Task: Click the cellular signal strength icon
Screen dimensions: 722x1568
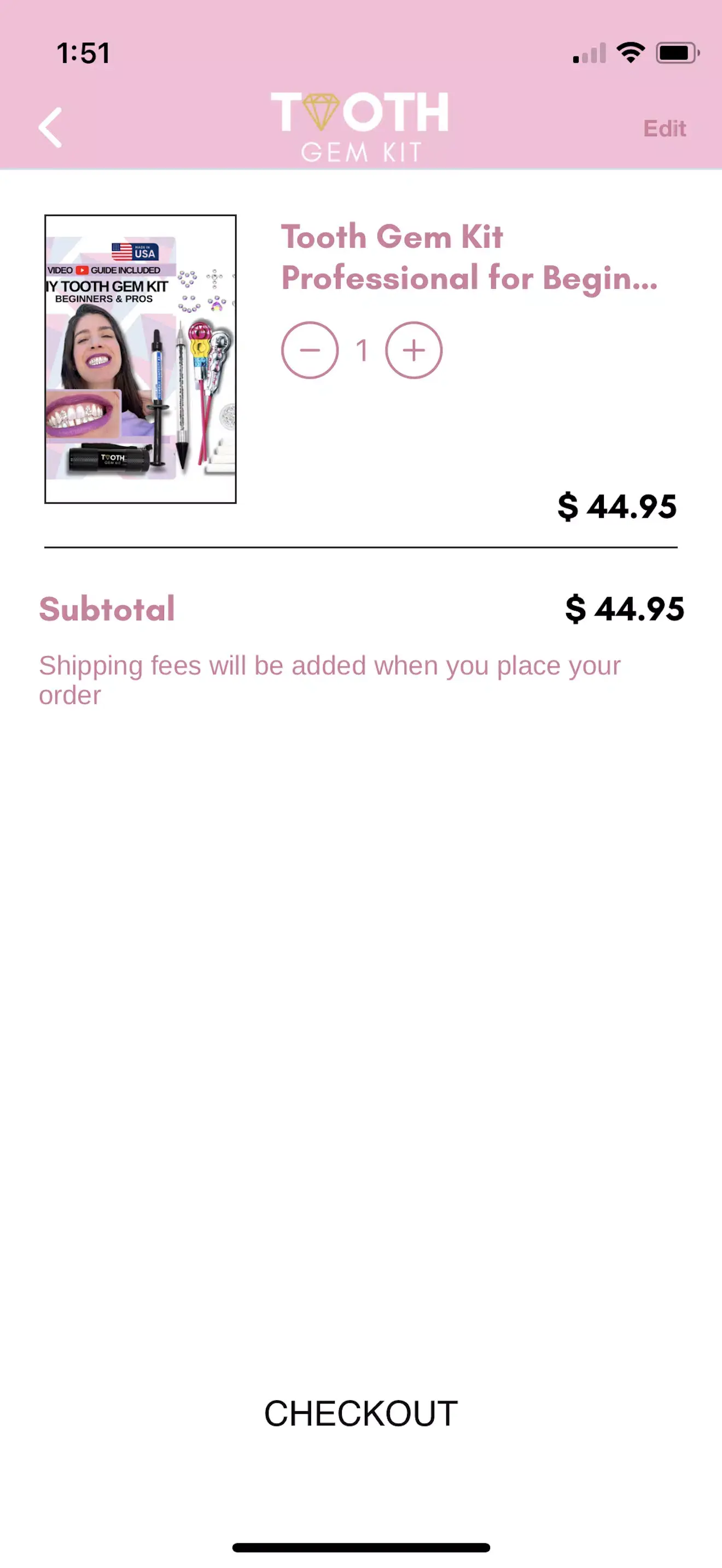Action: (589, 54)
